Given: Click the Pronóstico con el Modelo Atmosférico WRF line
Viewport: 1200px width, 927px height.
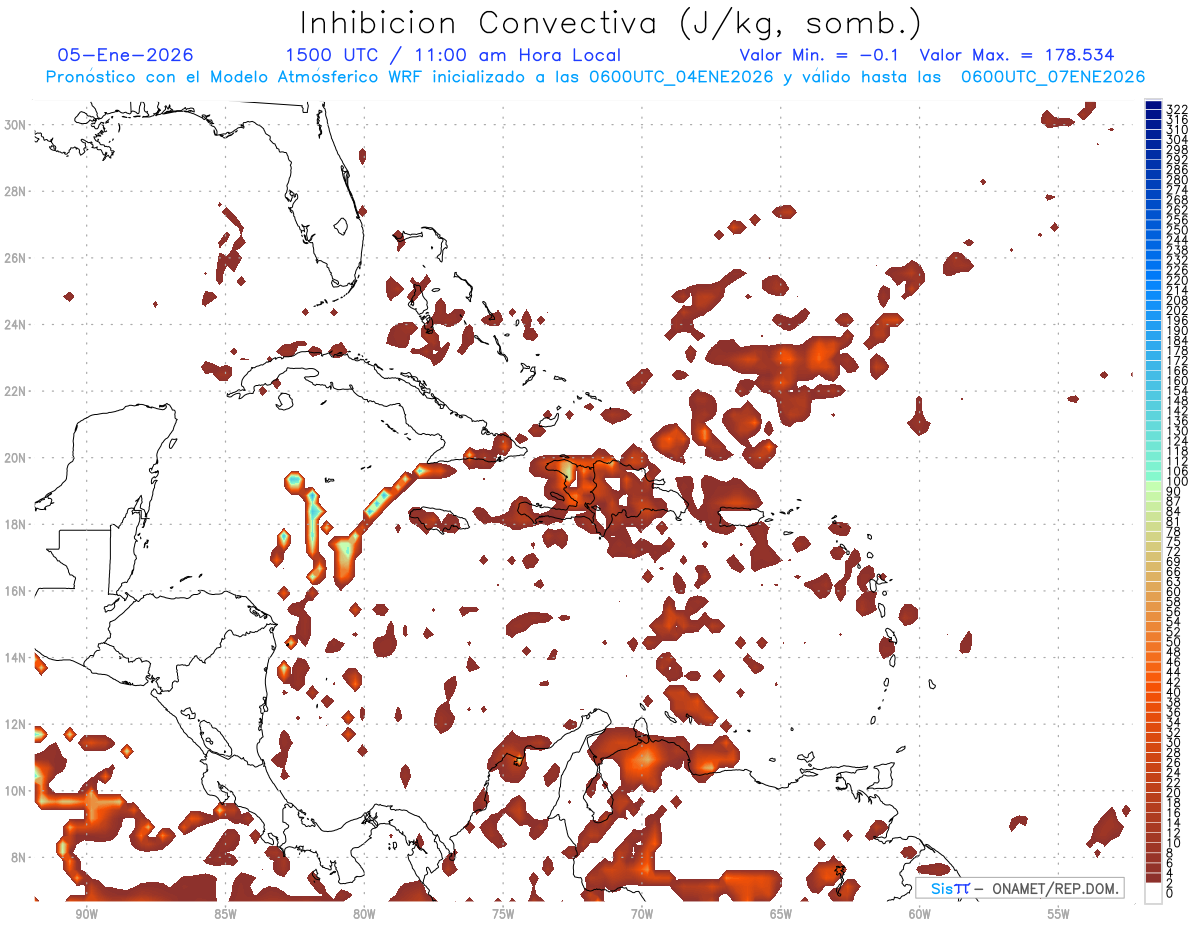Looking at the screenshot, I should coord(595,77).
